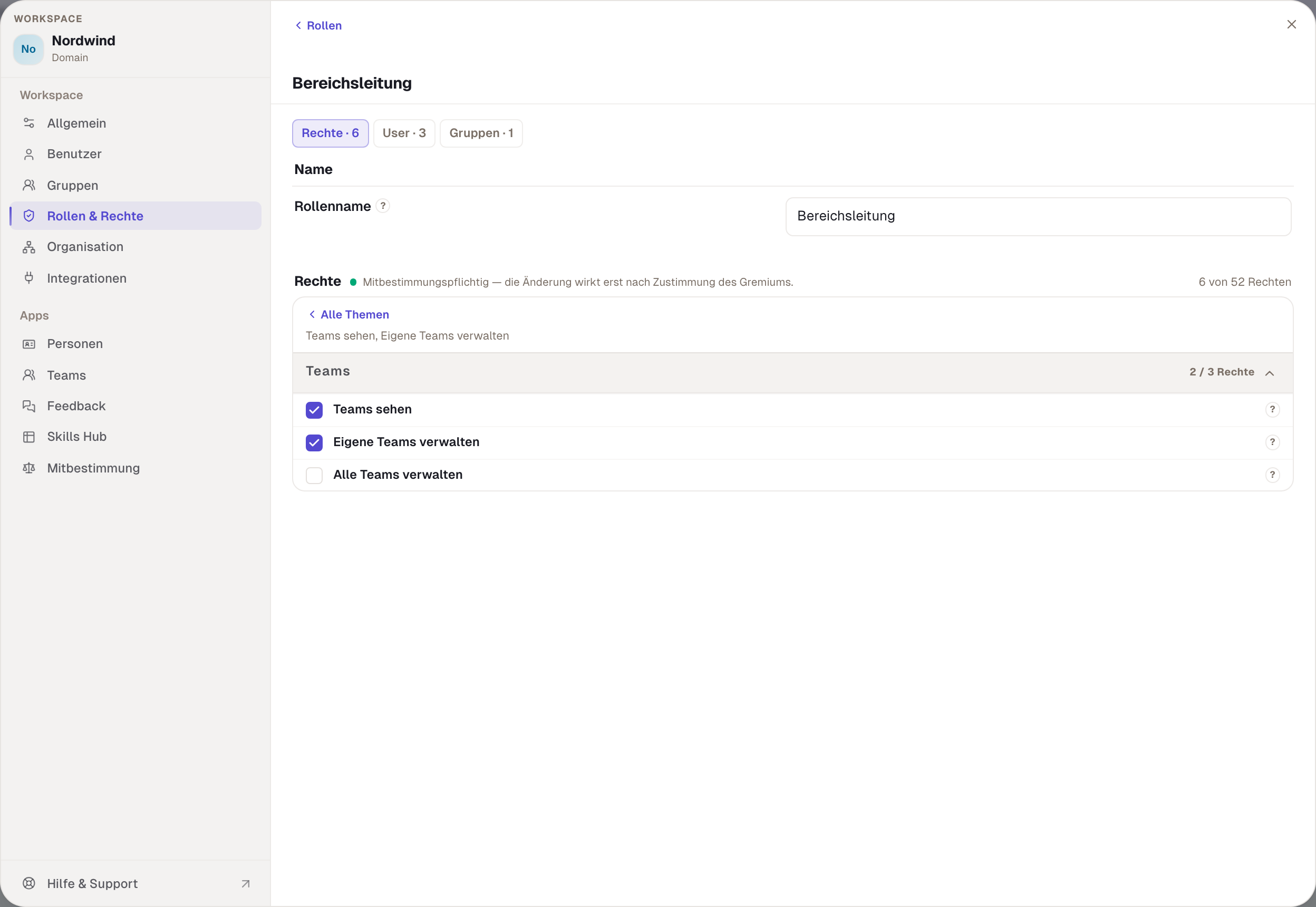1316x907 pixels.
Task: Collapse the Teams rights section chevron
Action: coord(1270,373)
